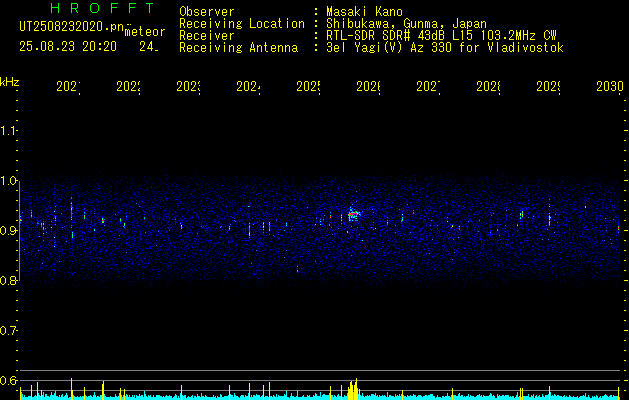Screen dimensions: 629x400
Task: Click the 0.6 frequency axis label
Action: 9,380
